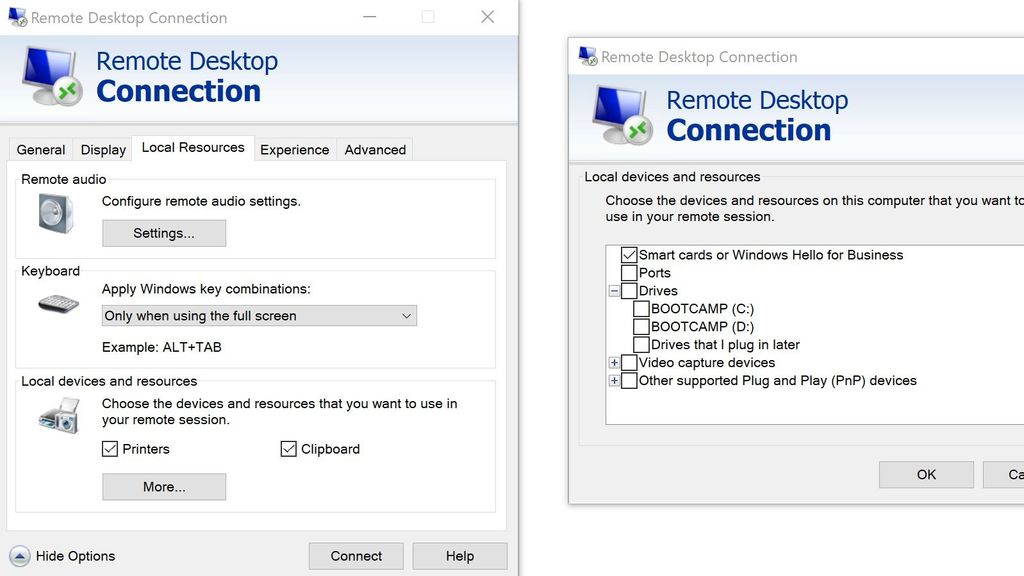The width and height of the screenshot is (1024, 576).
Task: Click the Local devices and resources printer icon
Action: tap(57, 416)
